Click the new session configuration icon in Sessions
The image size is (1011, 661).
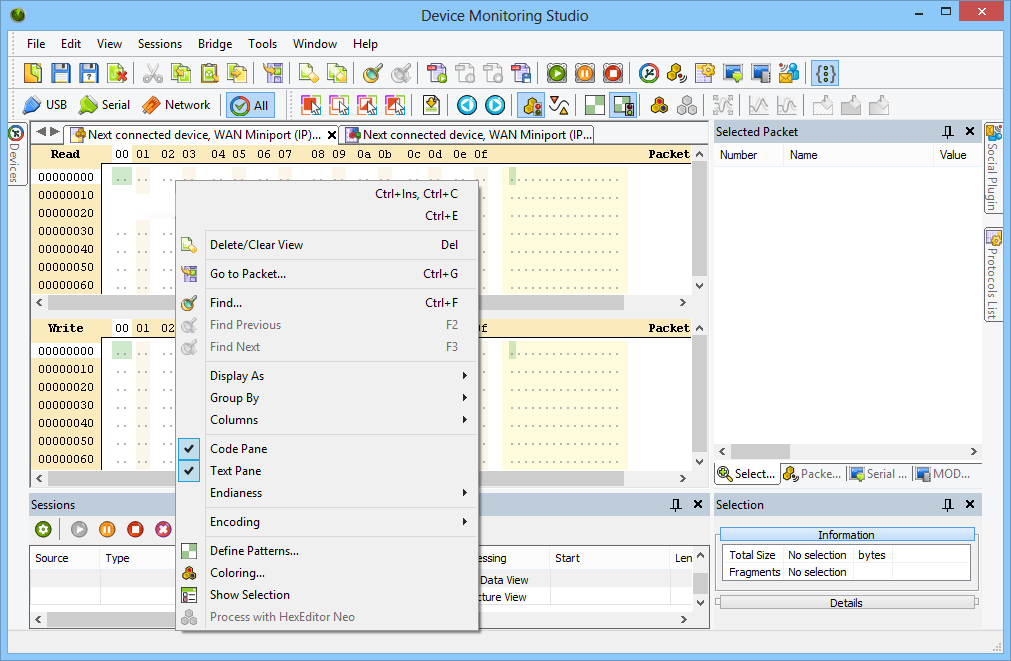[x=43, y=529]
